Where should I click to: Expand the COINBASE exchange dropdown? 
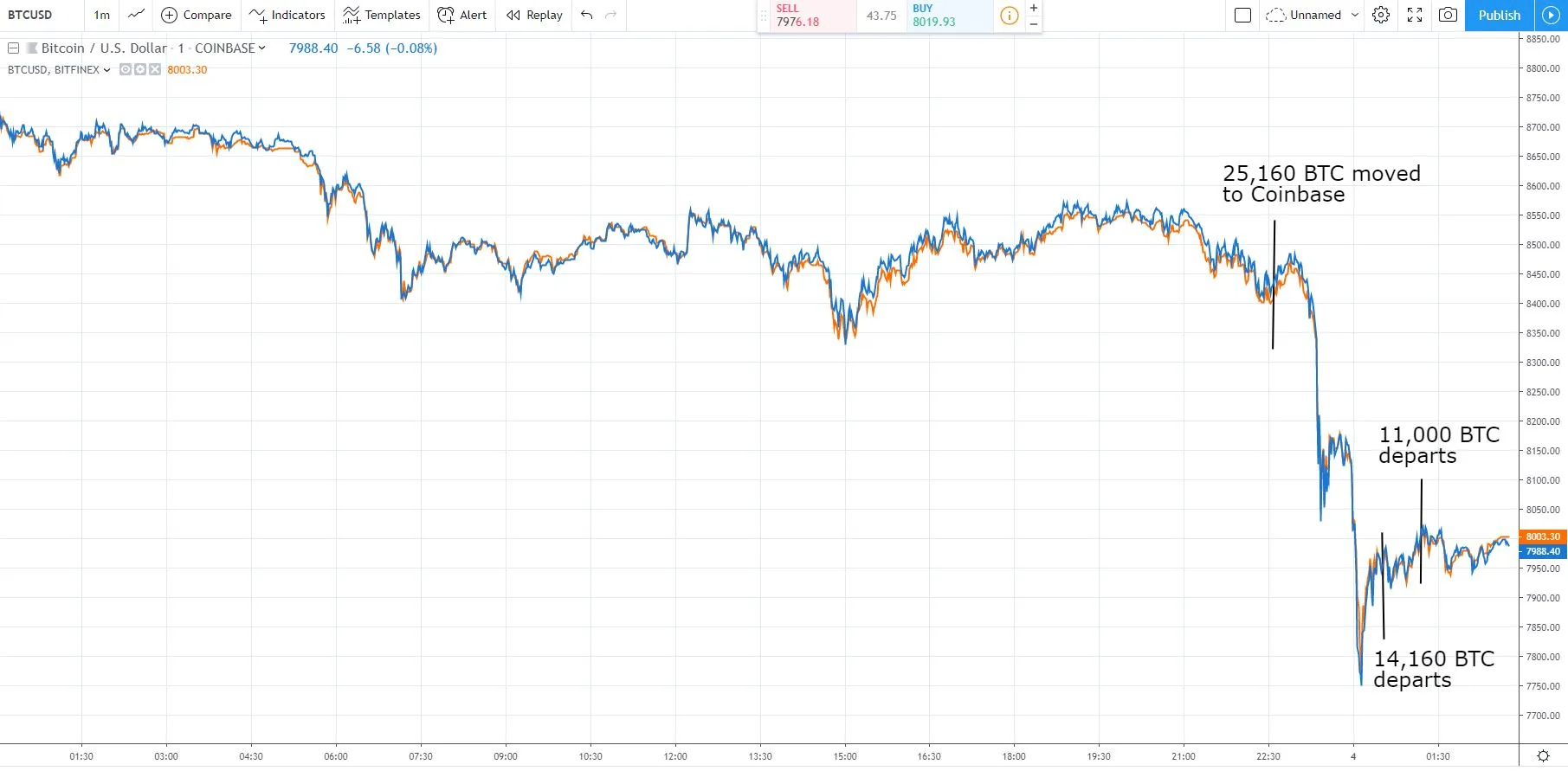point(261,48)
